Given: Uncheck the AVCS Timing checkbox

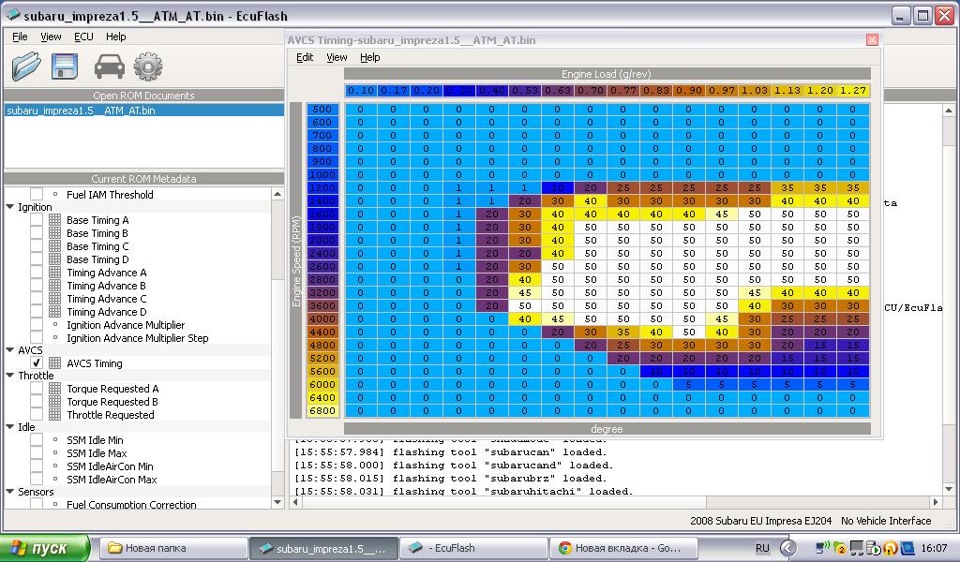Looking at the screenshot, I should pyautogui.click(x=37, y=364).
